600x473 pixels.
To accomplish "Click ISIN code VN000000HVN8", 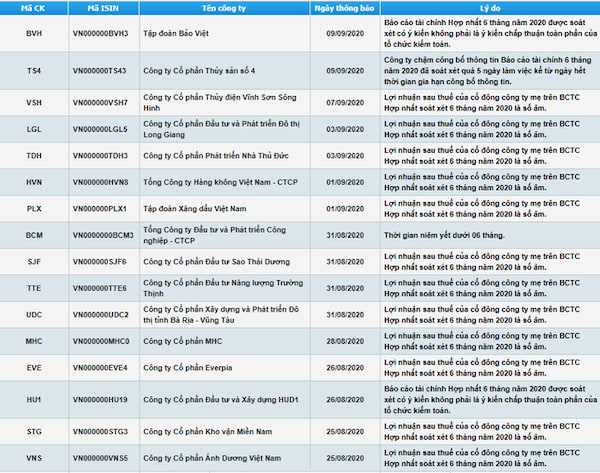I will tap(100, 182).
